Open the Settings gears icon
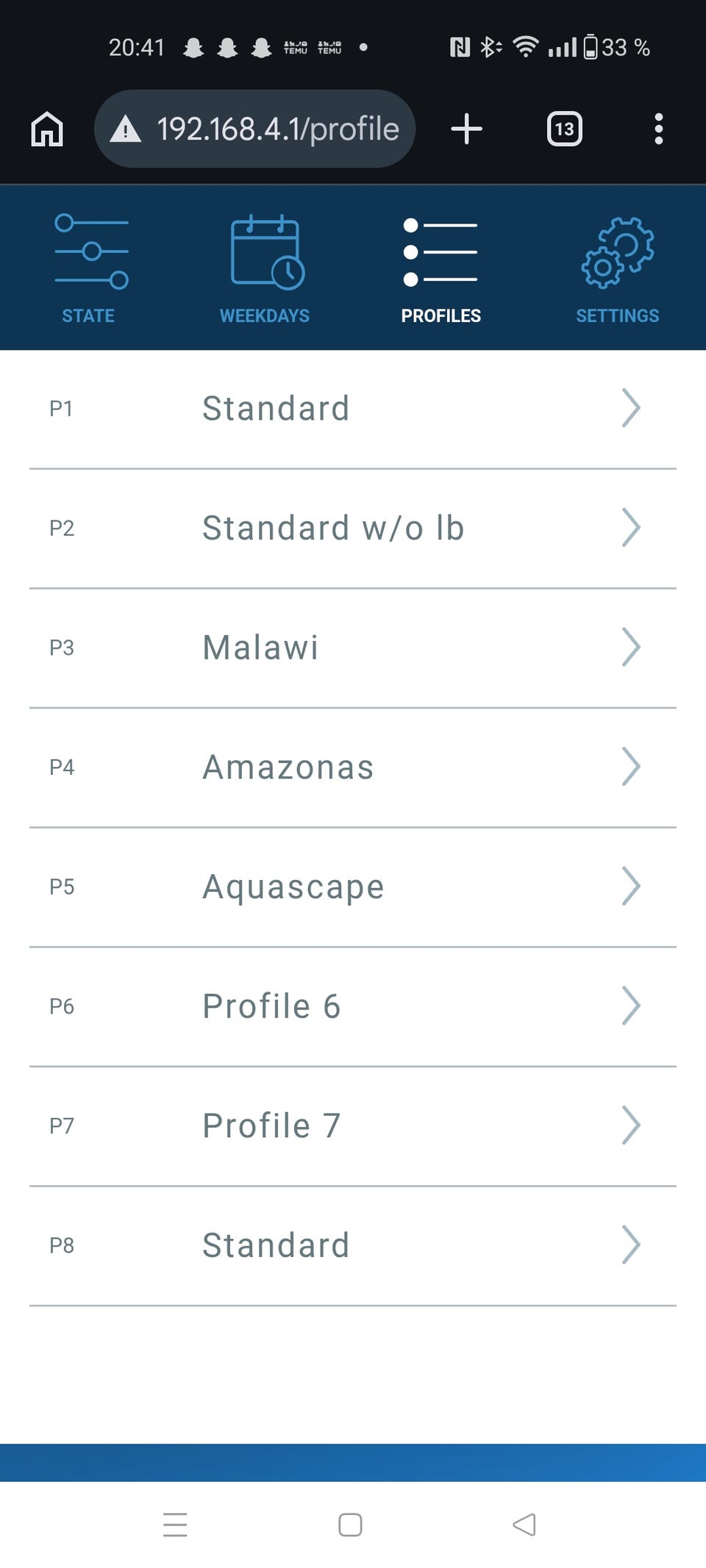Viewport: 706px width, 1568px height. pyautogui.click(x=618, y=251)
